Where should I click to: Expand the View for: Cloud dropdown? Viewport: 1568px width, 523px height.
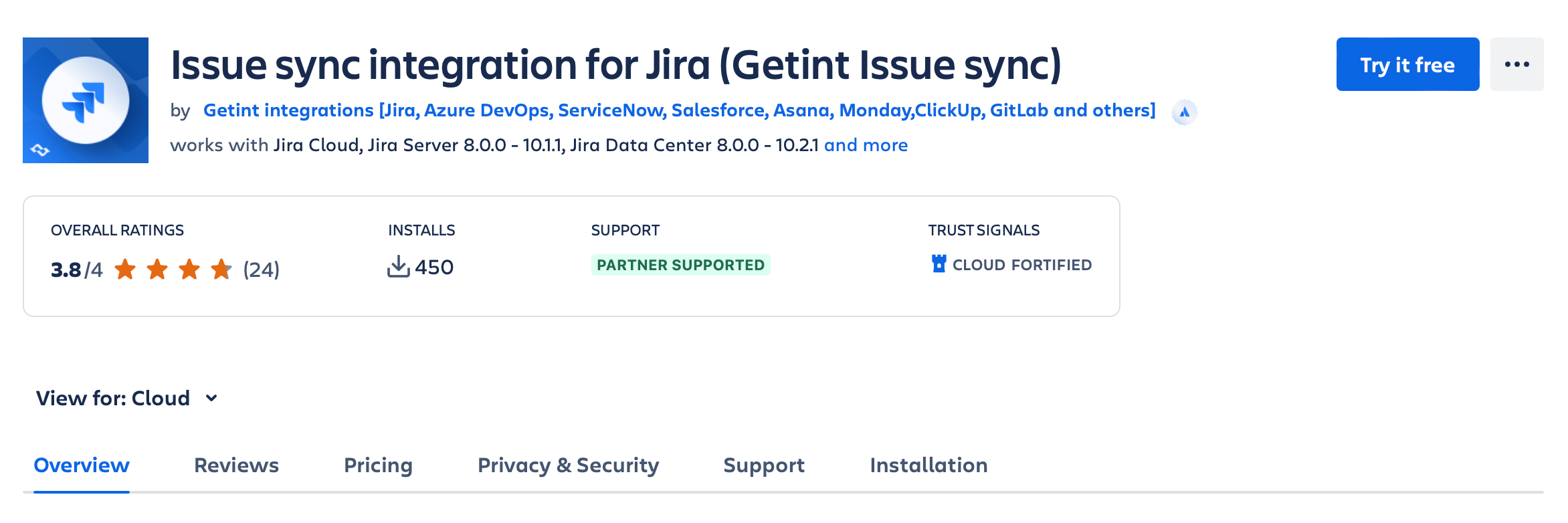[127, 398]
